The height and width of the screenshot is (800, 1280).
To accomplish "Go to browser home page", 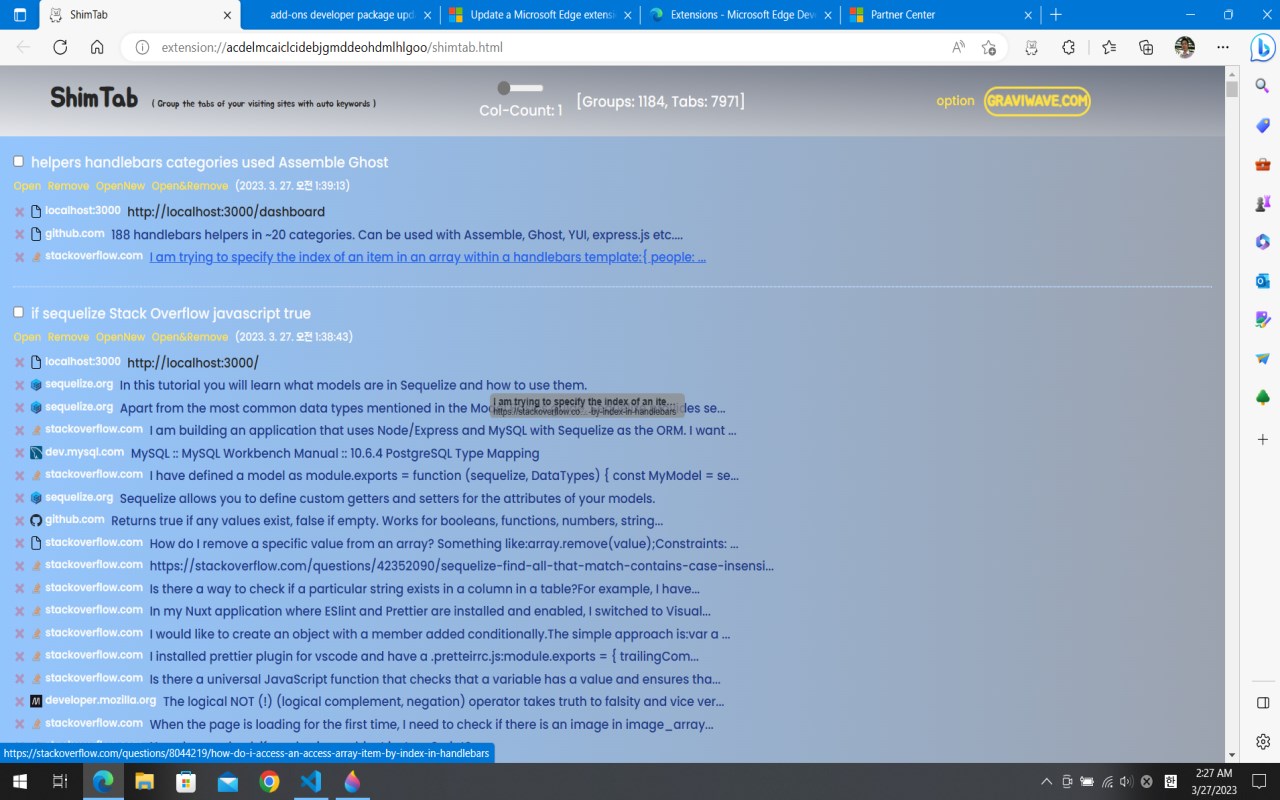I will (x=97, y=47).
